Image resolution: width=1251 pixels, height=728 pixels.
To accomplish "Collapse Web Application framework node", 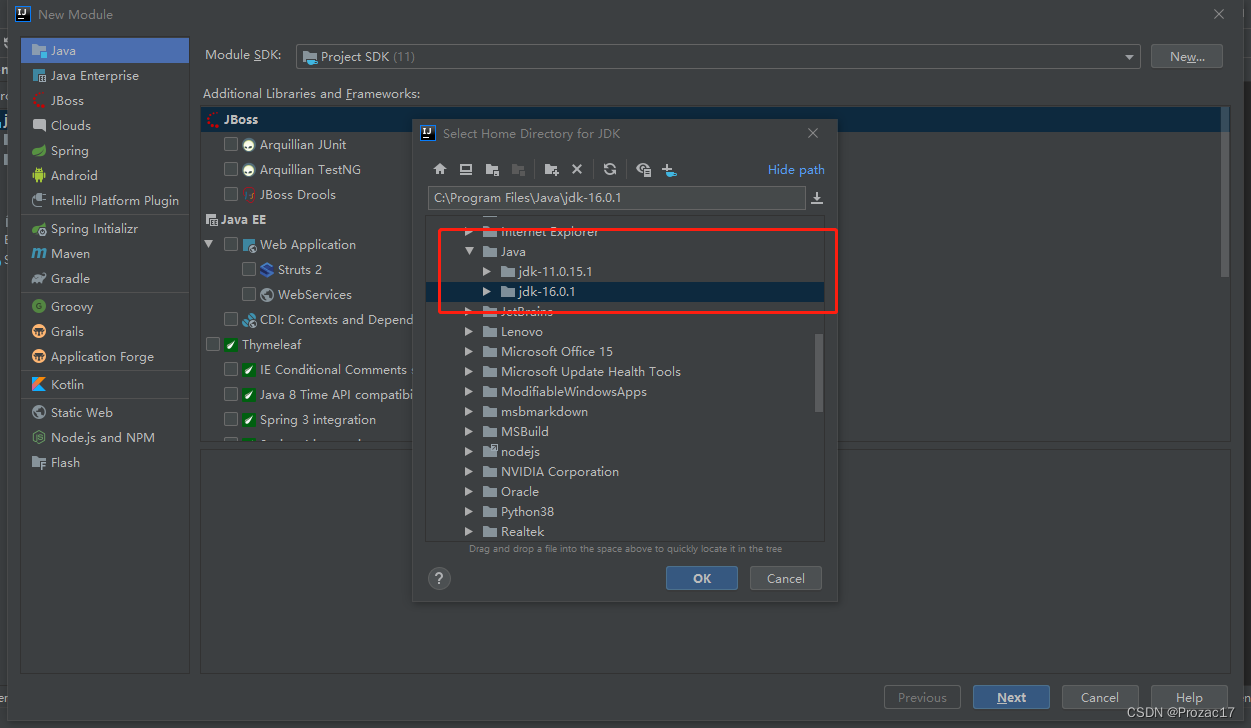I will coord(209,244).
